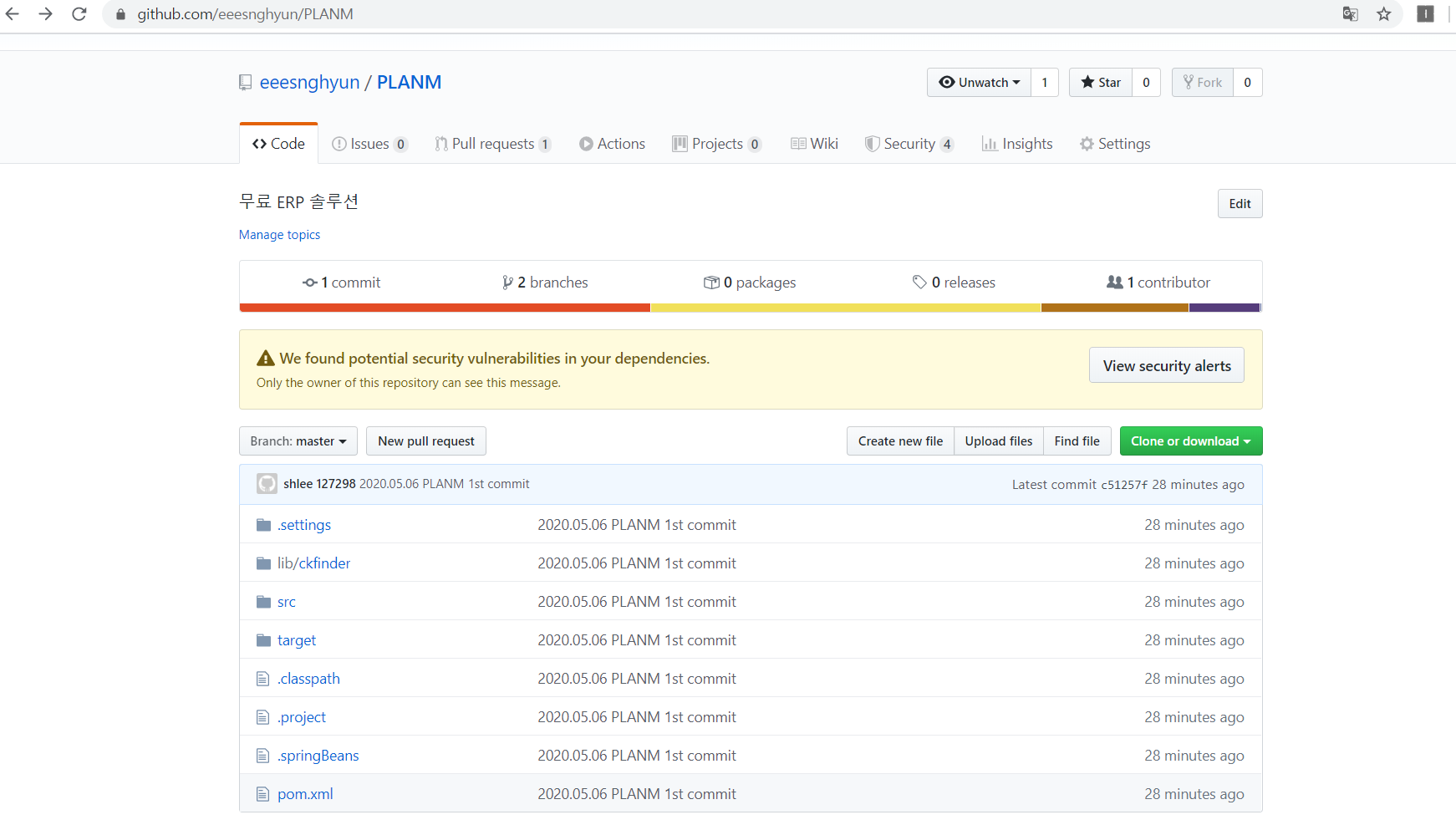This screenshot has width=1456, height=825.
Task: Open latest commit hash c51257f
Action: pos(1124,485)
